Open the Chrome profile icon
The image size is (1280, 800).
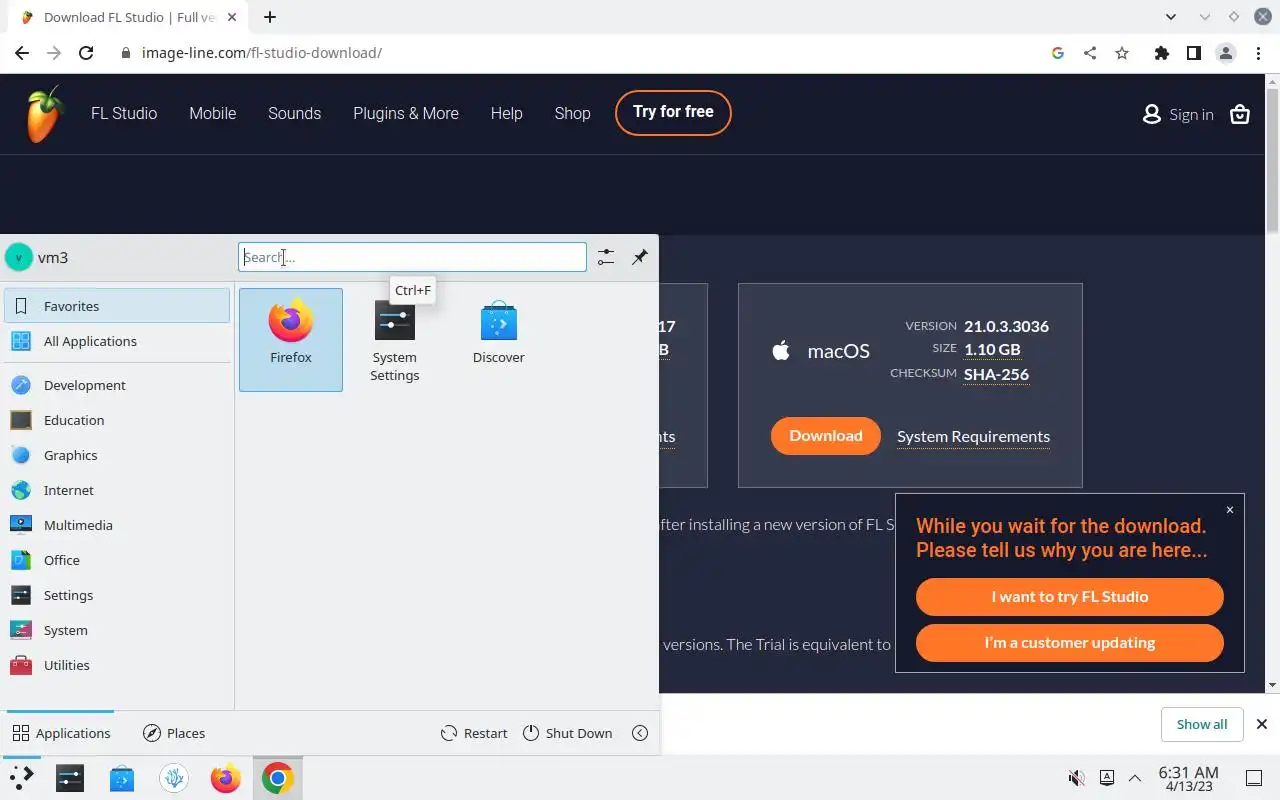click(x=1226, y=53)
